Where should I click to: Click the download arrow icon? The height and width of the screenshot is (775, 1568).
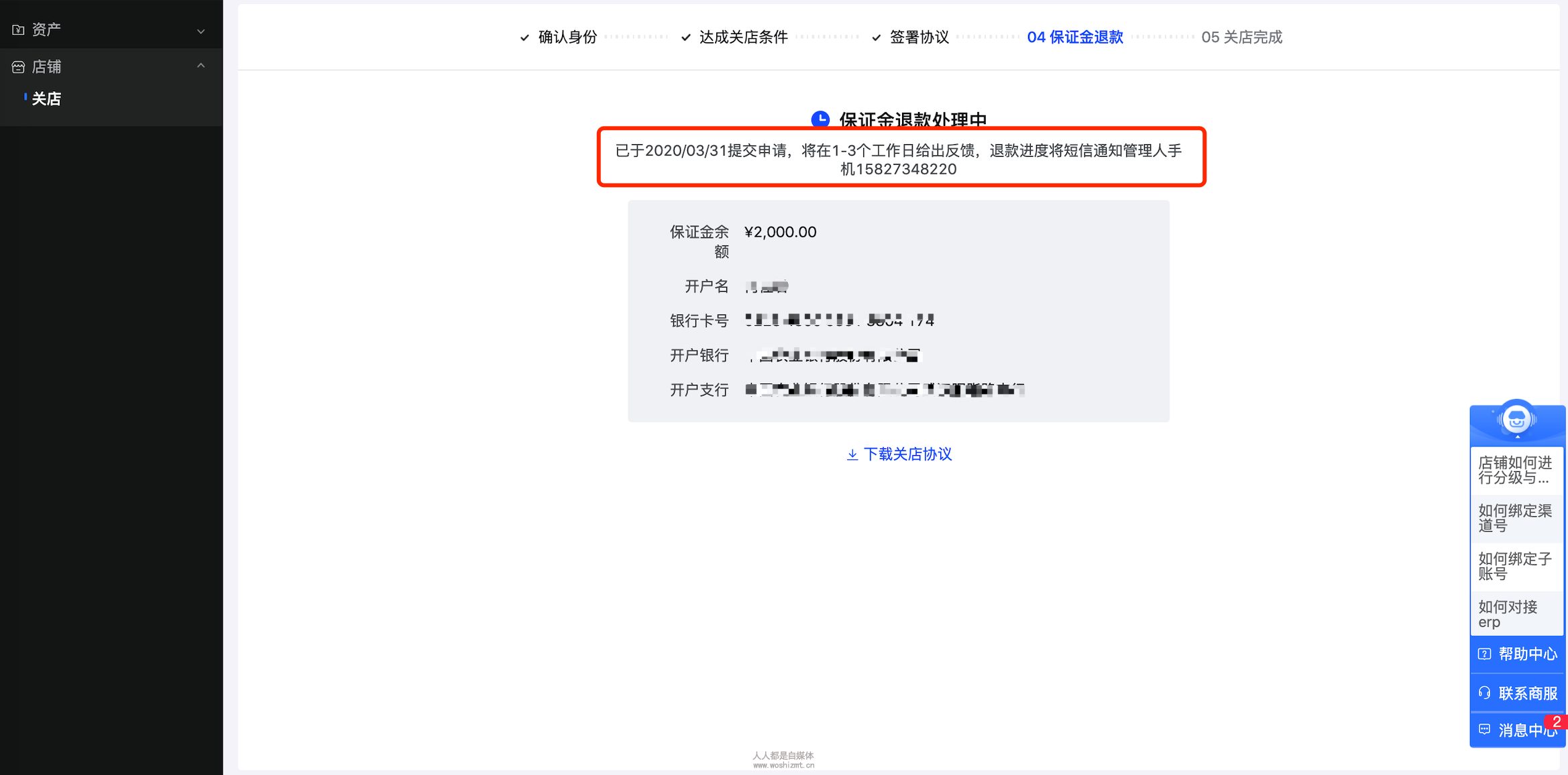(x=852, y=455)
